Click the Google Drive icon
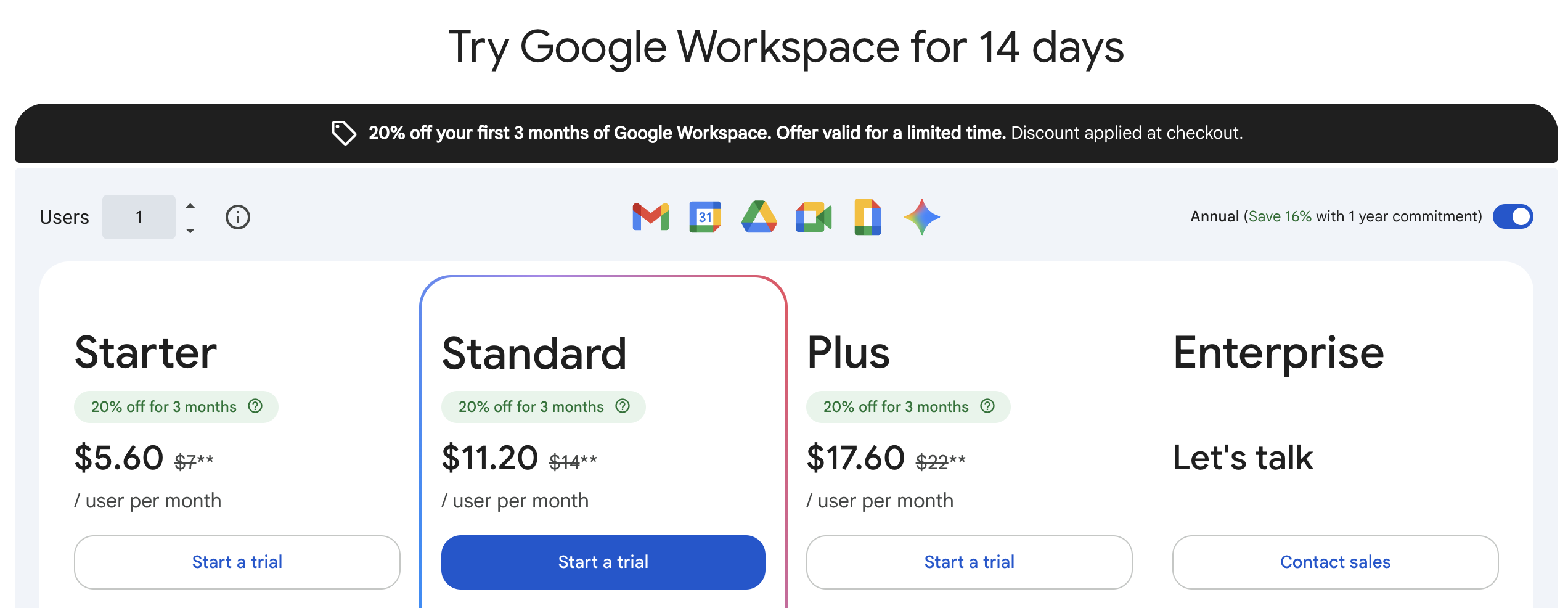This screenshot has width=1568, height=608. (x=759, y=216)
